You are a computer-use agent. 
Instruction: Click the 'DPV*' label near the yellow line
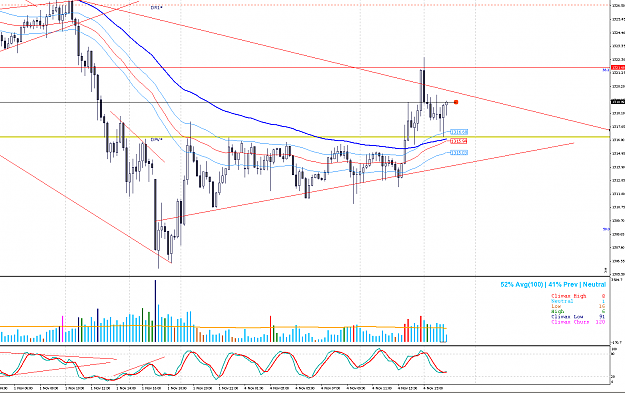point(156,140)
